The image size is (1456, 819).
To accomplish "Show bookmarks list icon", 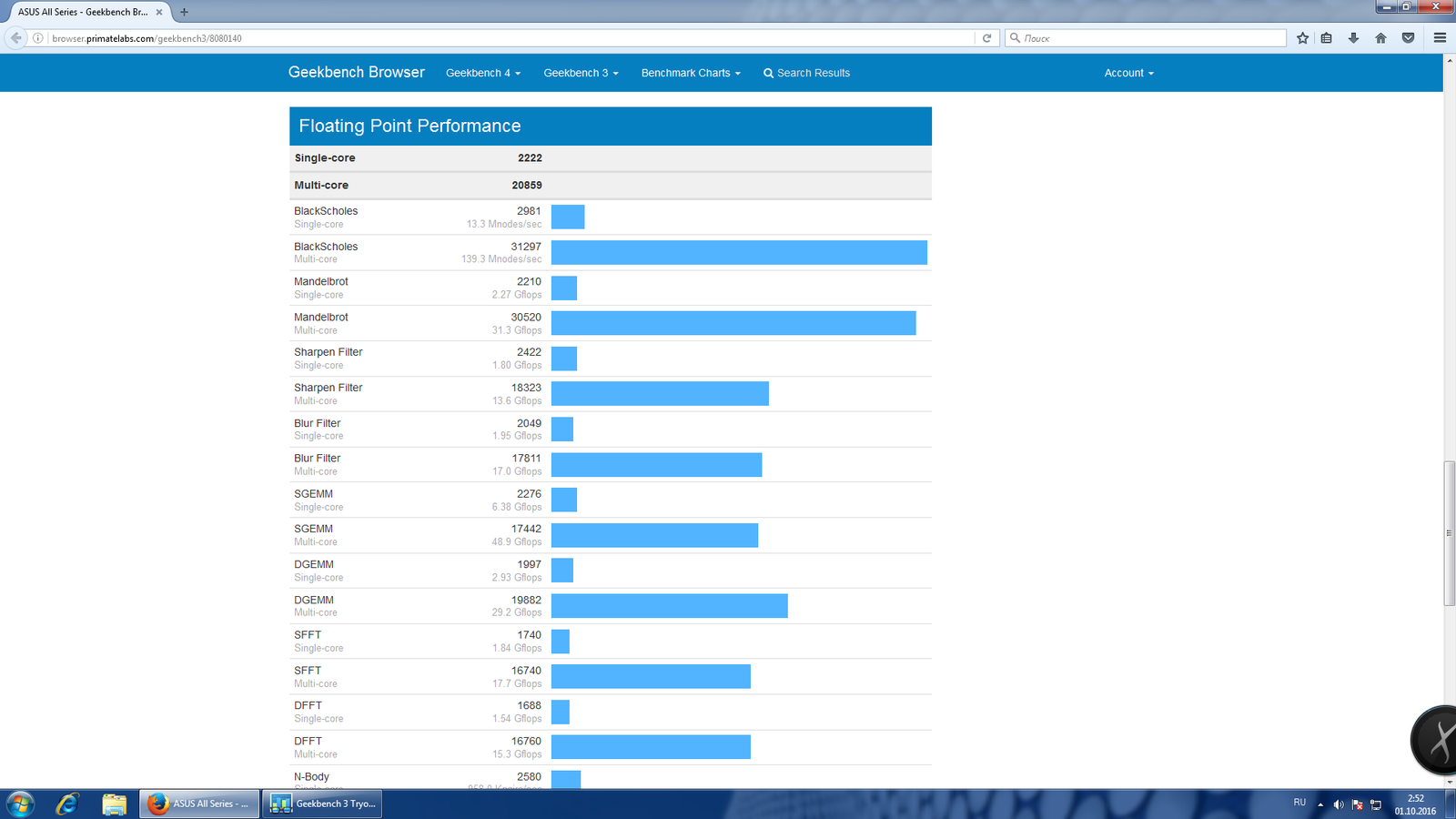I will point(1327,38).
